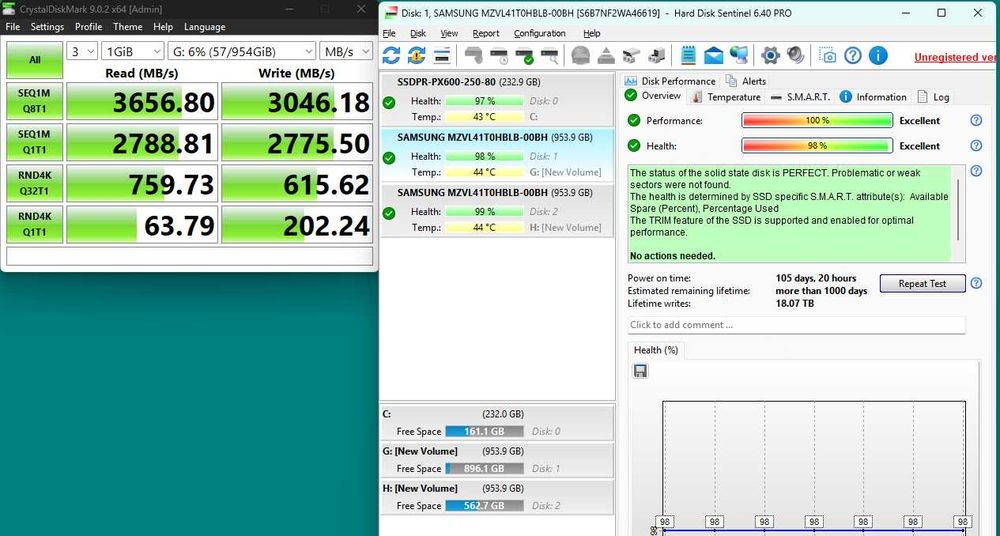This screenshot has width=1000, height=536.
Task: Select the C: partition free space row
Action: coord(497,422)
